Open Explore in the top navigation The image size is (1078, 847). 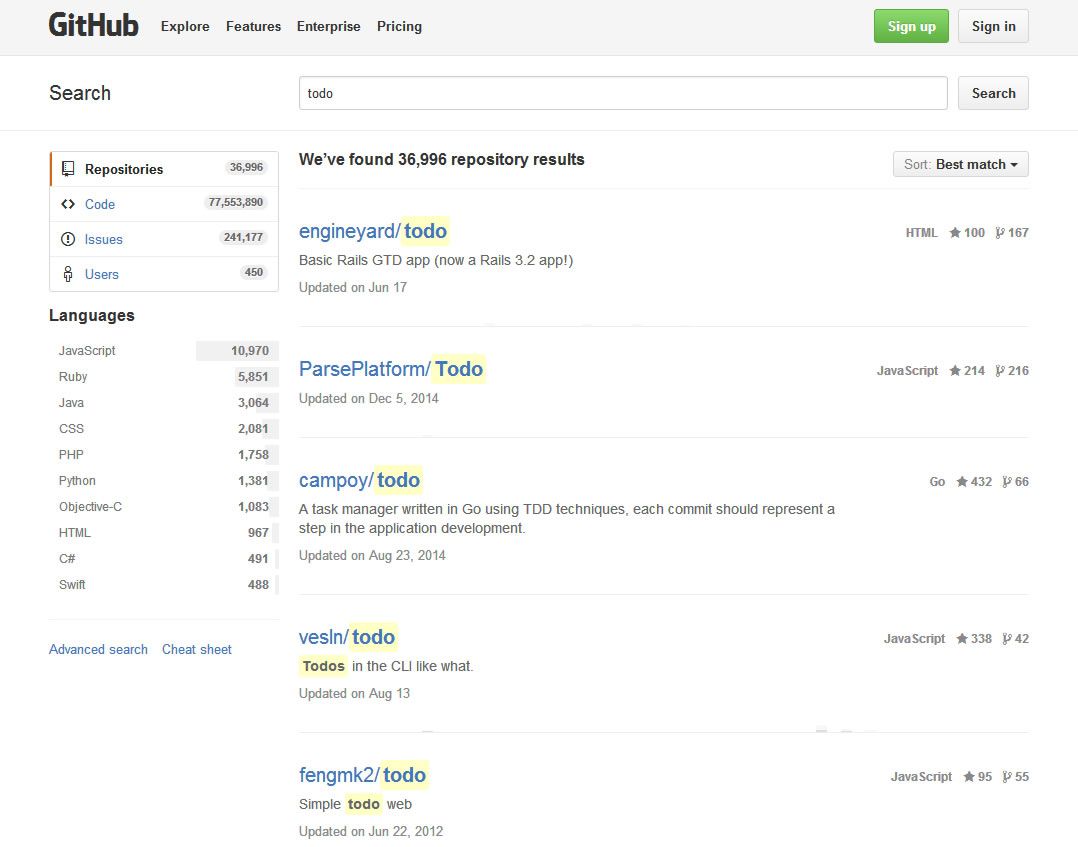point(185,26)
